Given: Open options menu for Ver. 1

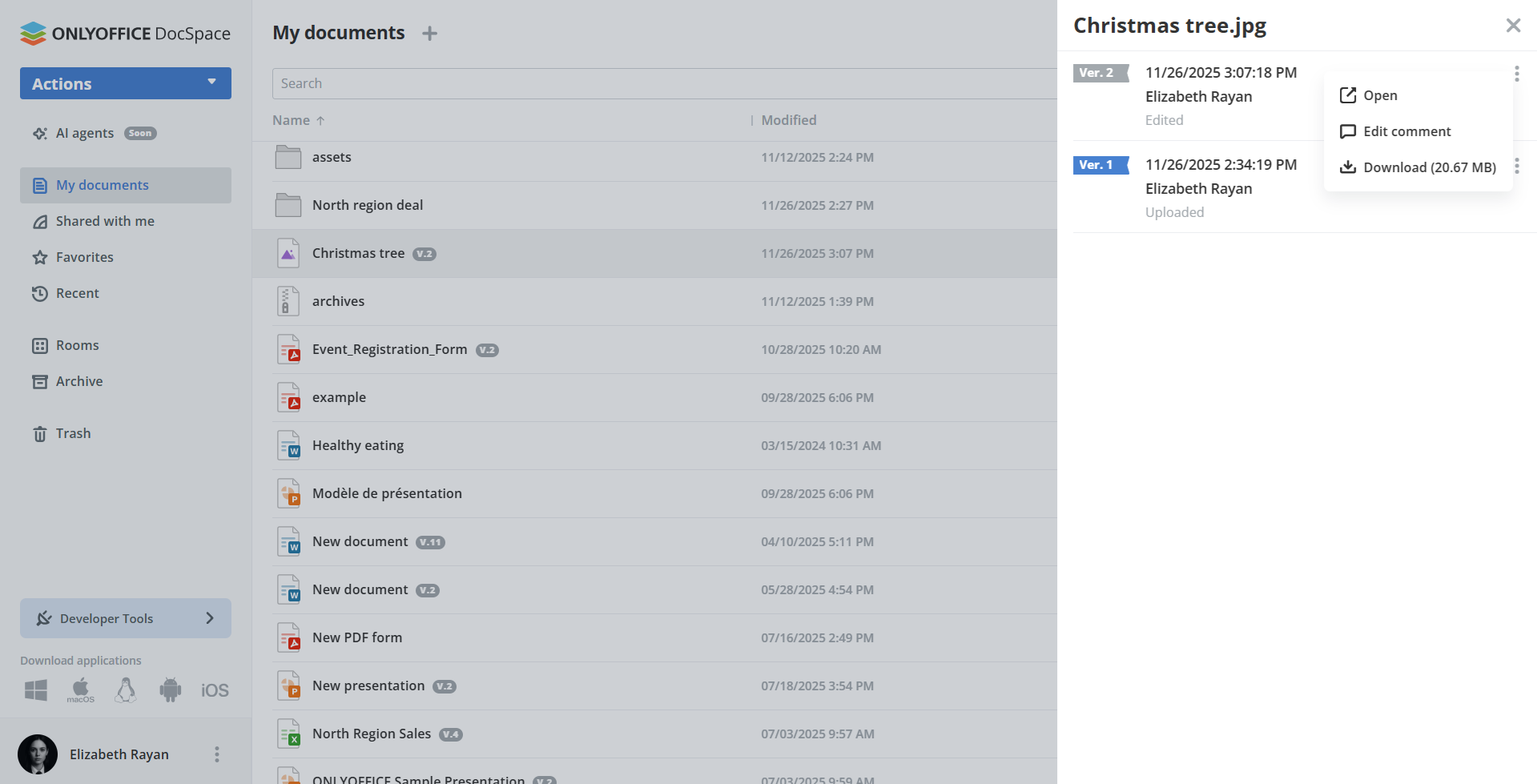Looking at the screenshot, I should click(x=1518, y=166).
